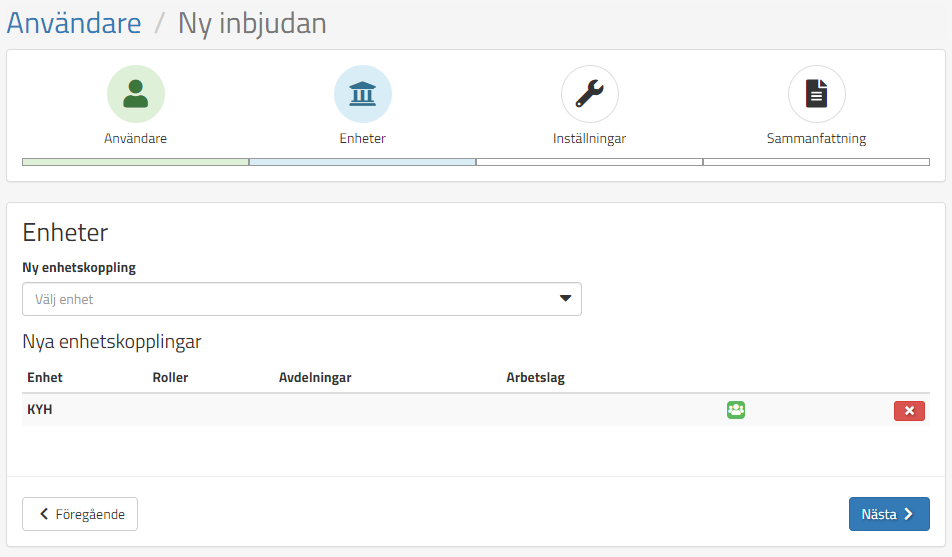
Task: Continue with the Nästa button
Action: click(889, 514)
